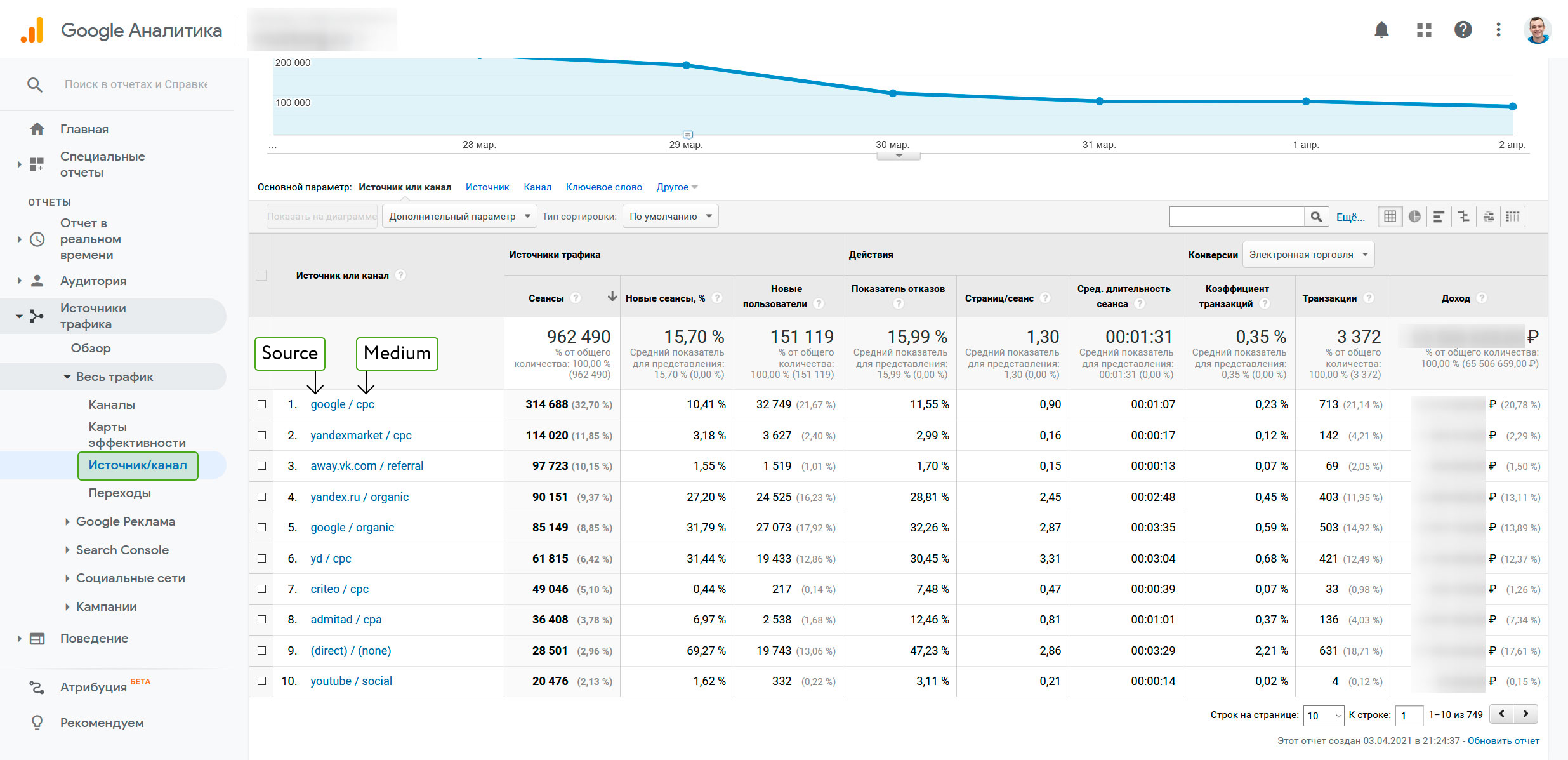
Task: Open the Другое primary dimension dropdown
Action: click(x=677, y=187)
